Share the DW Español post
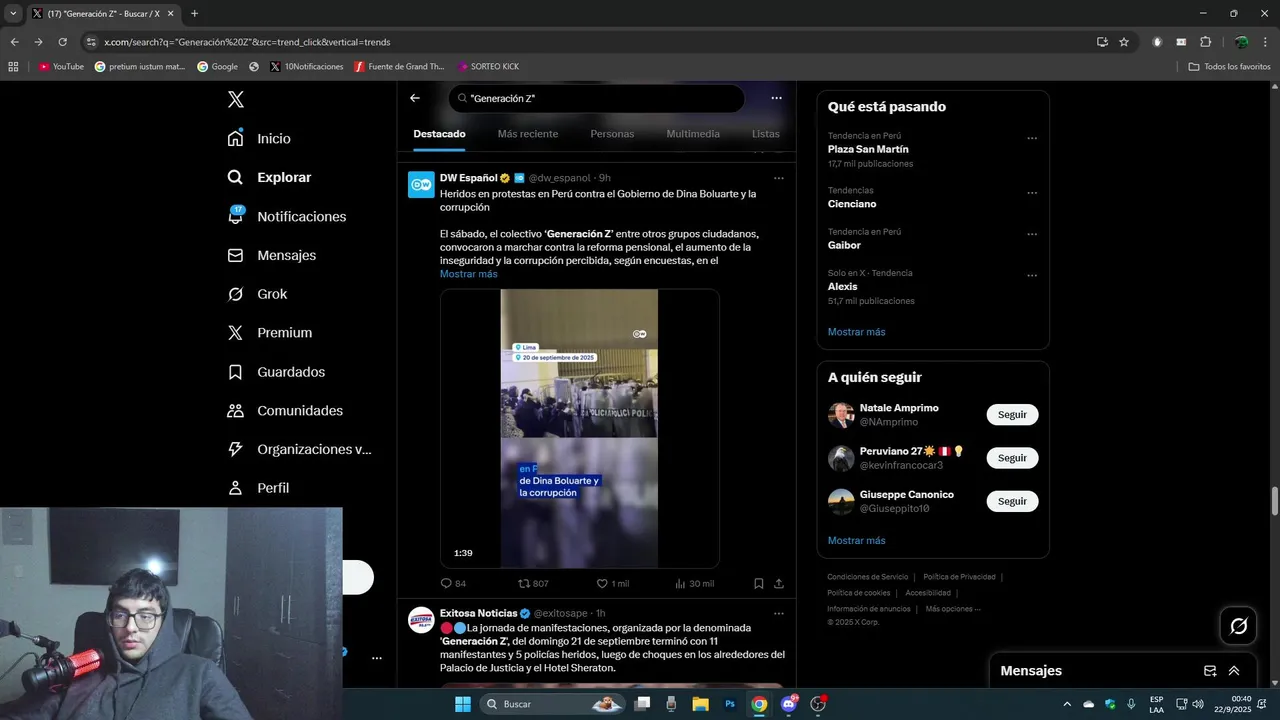1280x720 pixels. point(779,583)
